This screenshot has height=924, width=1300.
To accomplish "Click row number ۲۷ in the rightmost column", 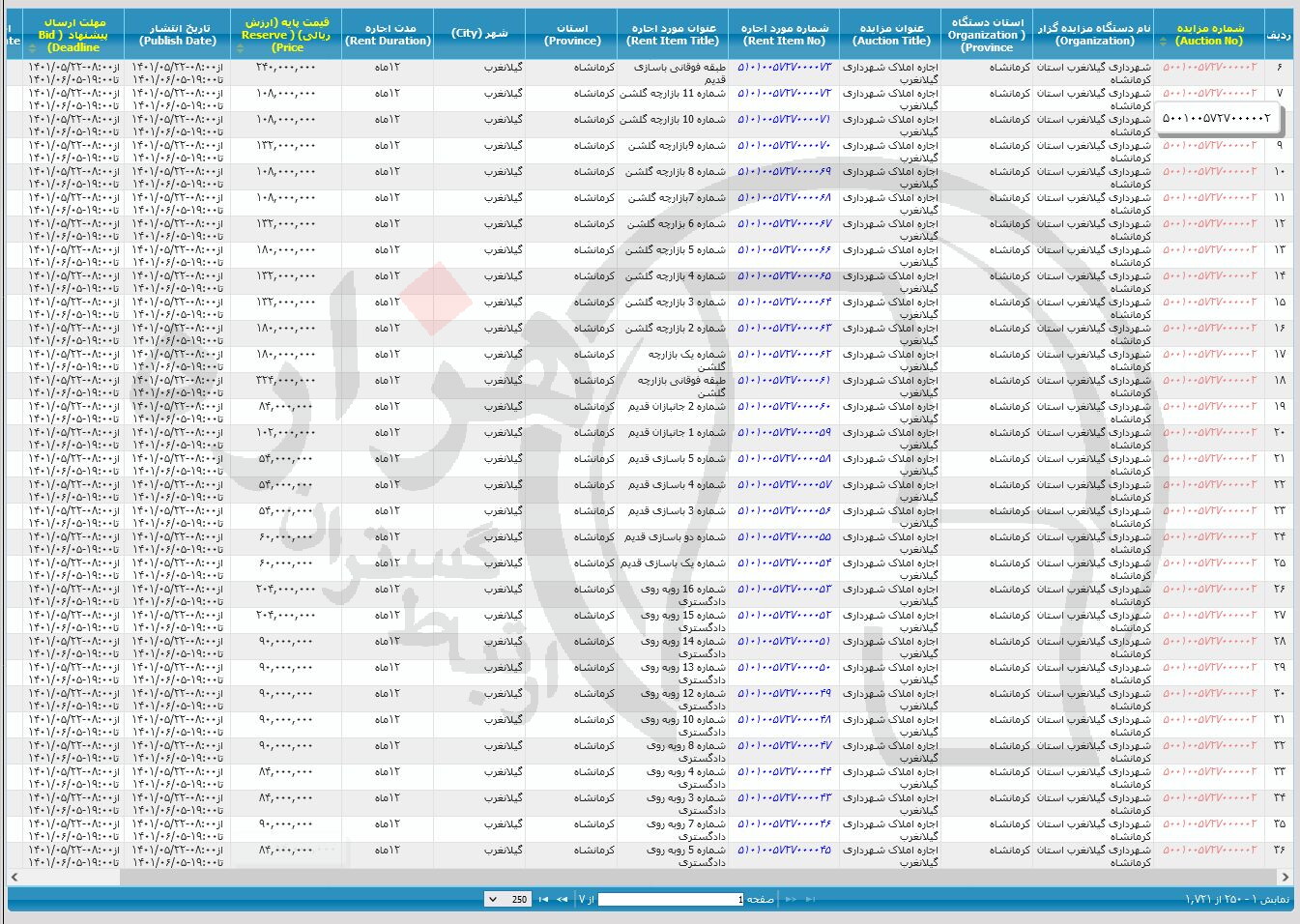I will [1280, 615].
